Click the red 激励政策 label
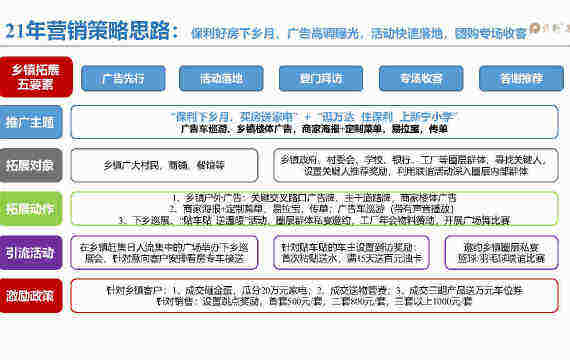570x360 pixels. coord(31,296)
